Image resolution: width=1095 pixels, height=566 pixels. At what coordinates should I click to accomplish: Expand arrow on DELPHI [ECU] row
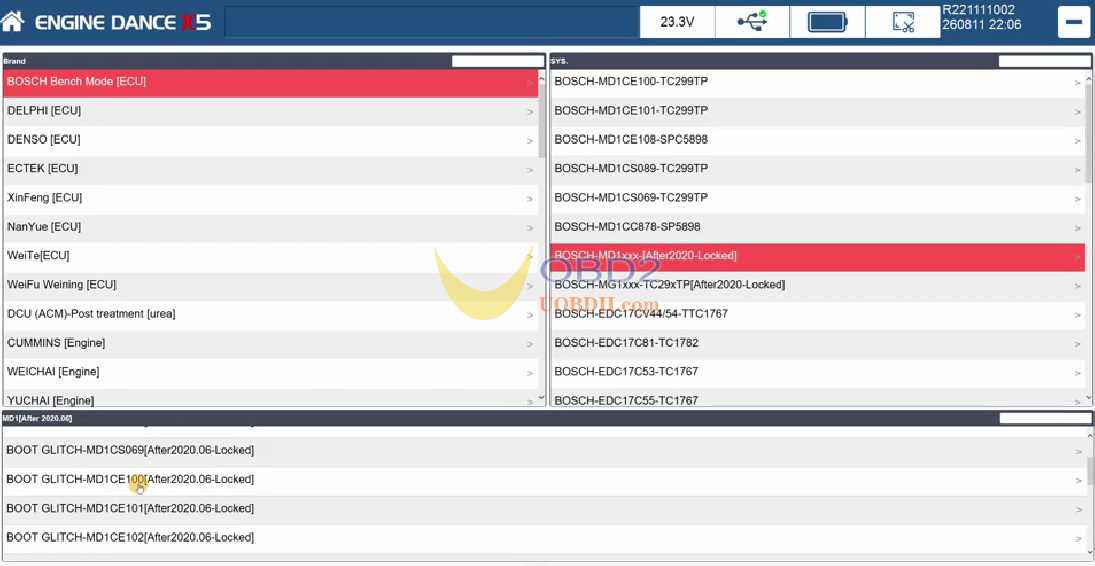529,113
